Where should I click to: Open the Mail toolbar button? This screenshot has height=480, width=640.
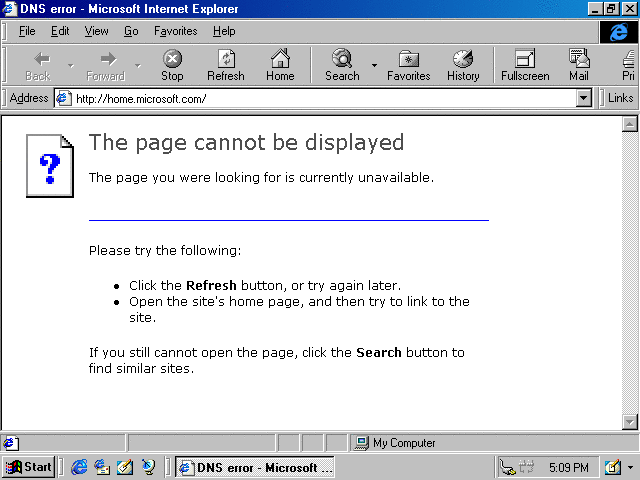579,65
